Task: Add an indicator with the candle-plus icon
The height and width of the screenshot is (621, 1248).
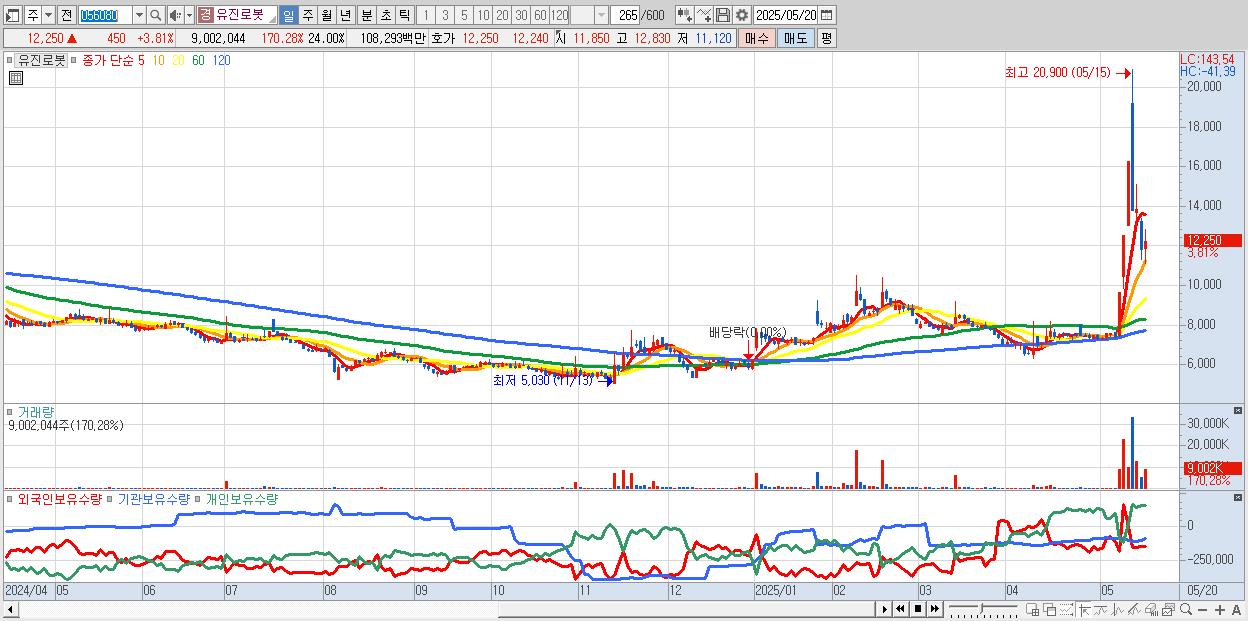Action: 684,15
